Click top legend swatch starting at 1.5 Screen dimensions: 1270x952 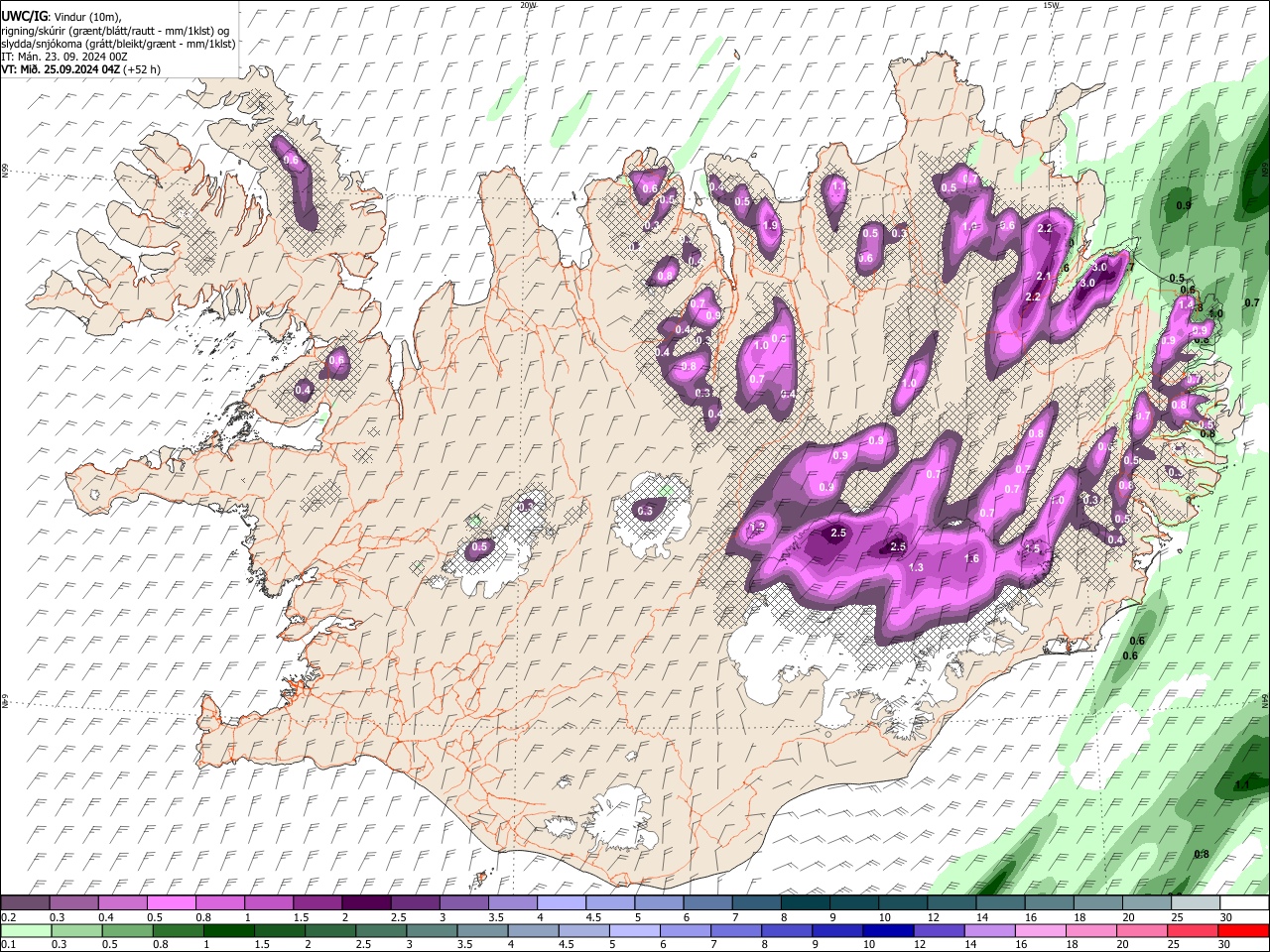point(317,902)
